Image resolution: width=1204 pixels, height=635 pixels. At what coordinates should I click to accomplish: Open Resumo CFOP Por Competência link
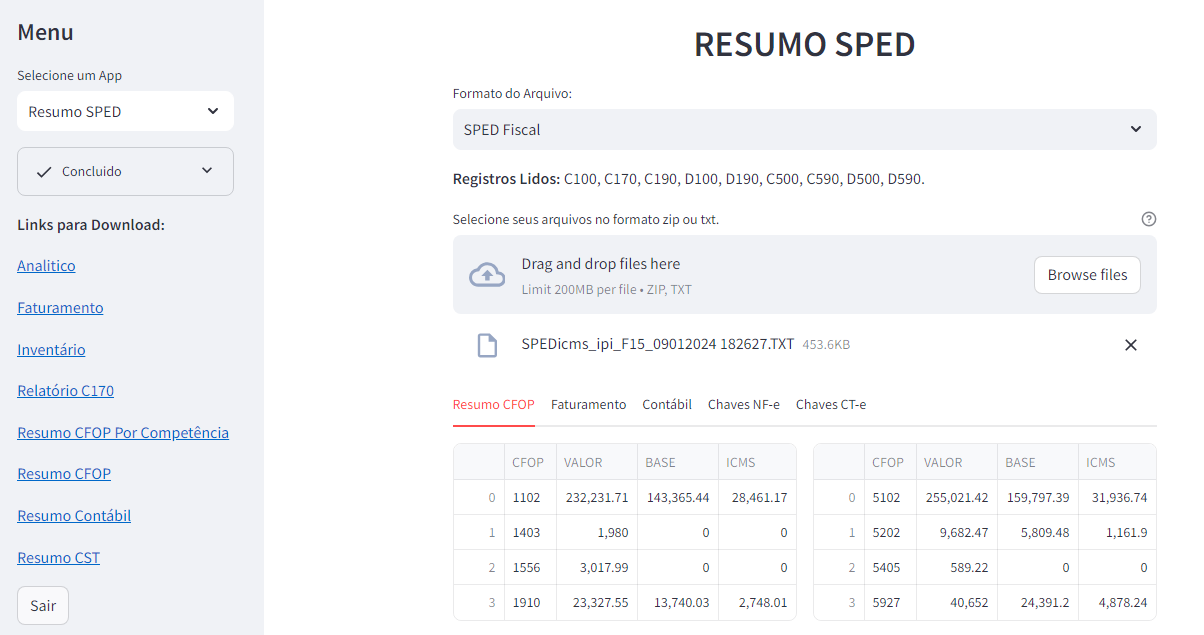[123, 433]
